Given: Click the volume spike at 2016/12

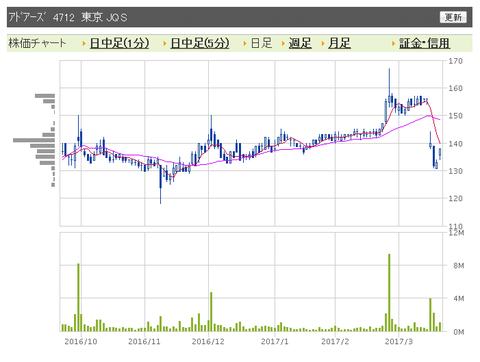Looking at the screenshot, I should [211, 312].
